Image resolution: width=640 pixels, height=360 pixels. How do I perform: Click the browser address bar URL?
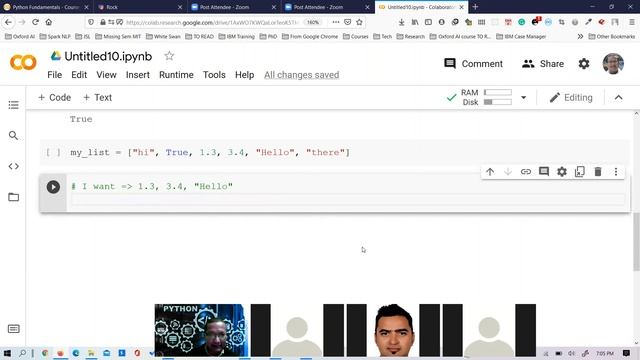pos(212,22)
